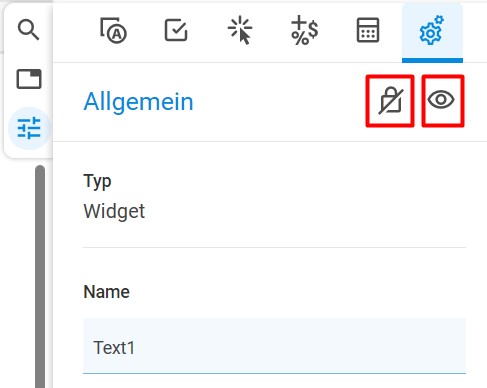Click the panel layout icon in sidebar
Image resolution: width=487 pixels, height=388 pixels.
click(29, 79)
